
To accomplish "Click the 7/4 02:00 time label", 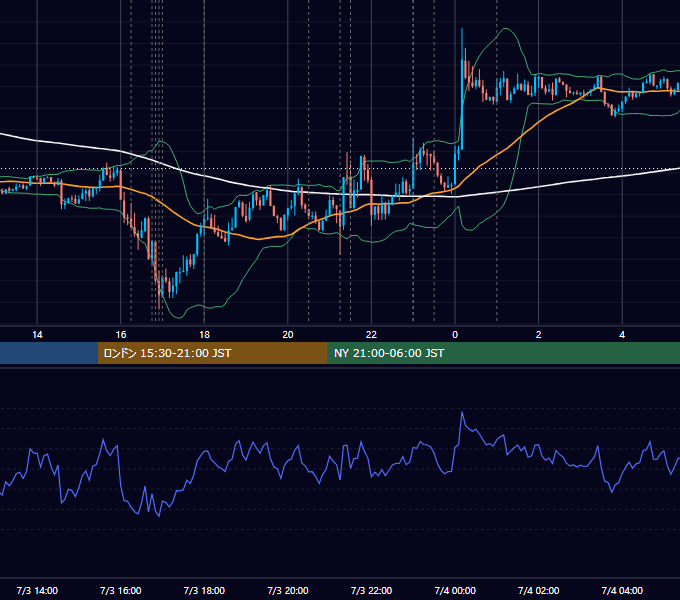I will click(x=538, y=590).
